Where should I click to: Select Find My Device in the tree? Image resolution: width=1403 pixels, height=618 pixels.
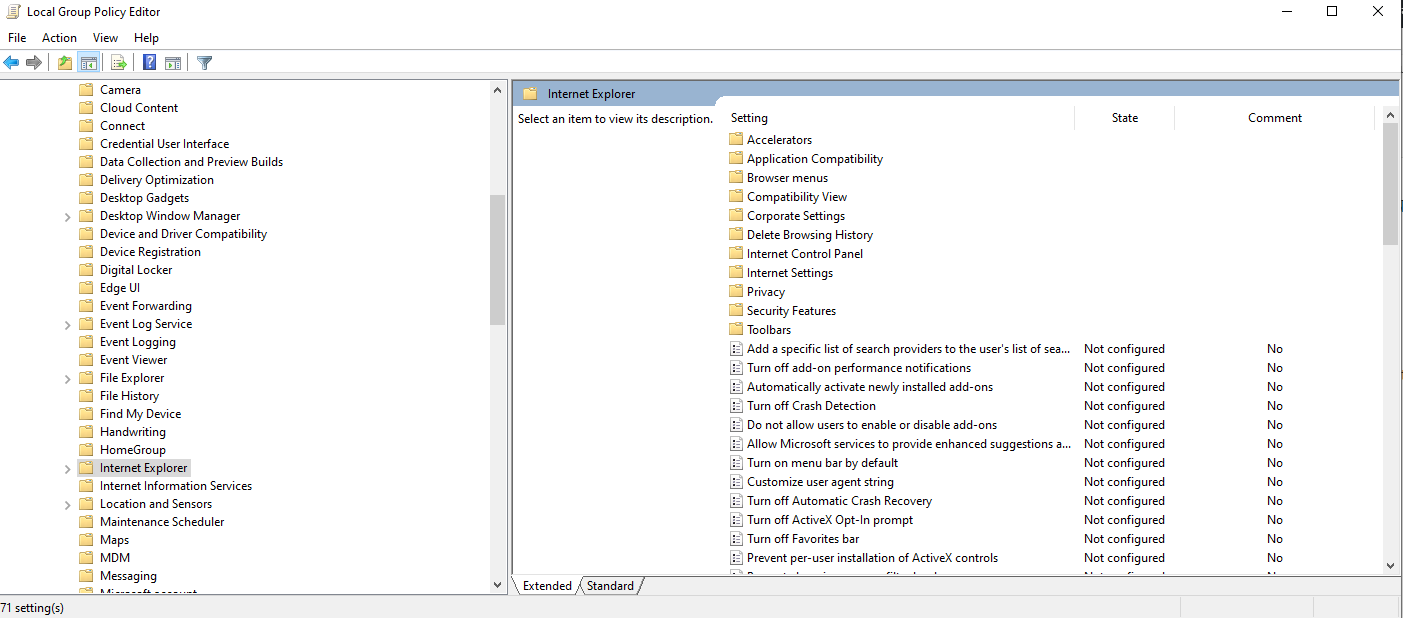click(140, 414)
